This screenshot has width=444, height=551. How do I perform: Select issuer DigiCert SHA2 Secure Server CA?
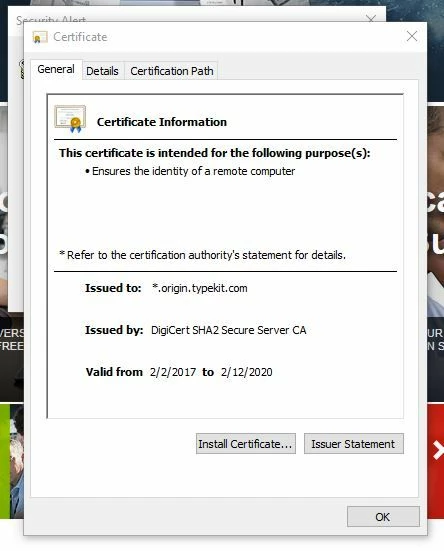tap(229, 330)
